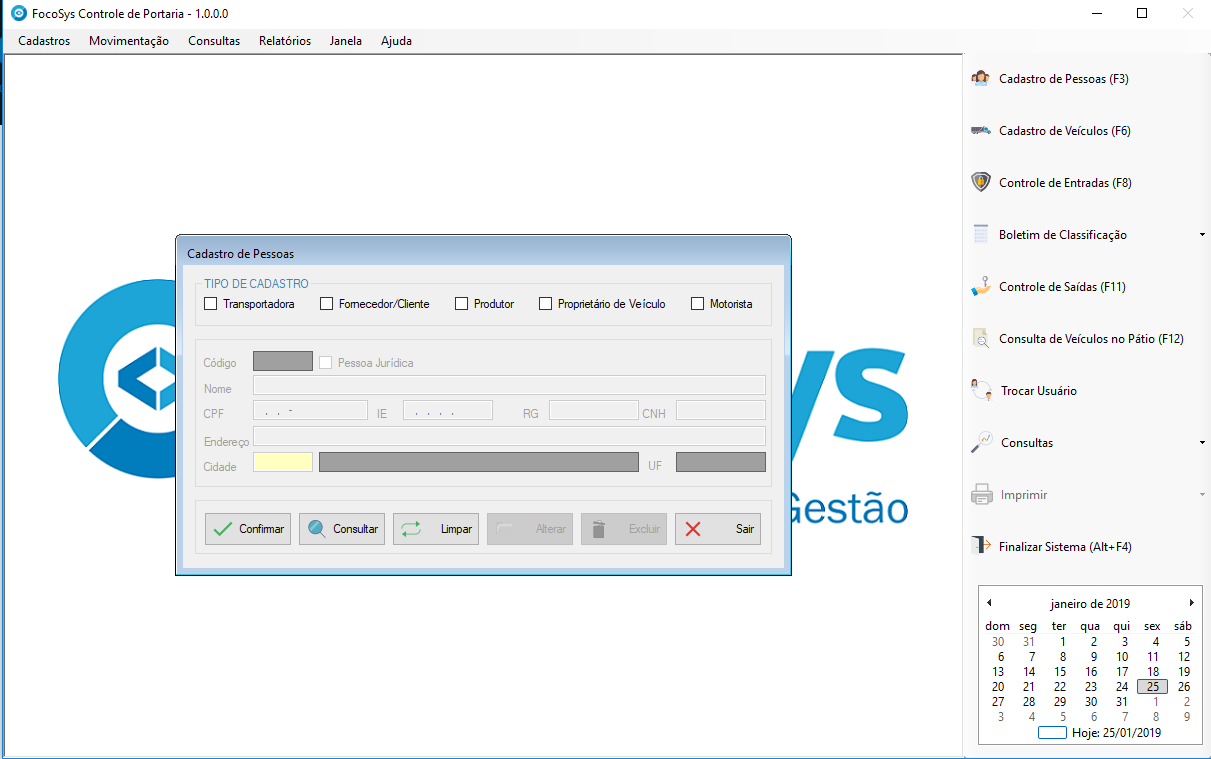The width and height of the screenshot is (1211, 759).
Task: Click the IE input field
Action: [x=448, y=410]
